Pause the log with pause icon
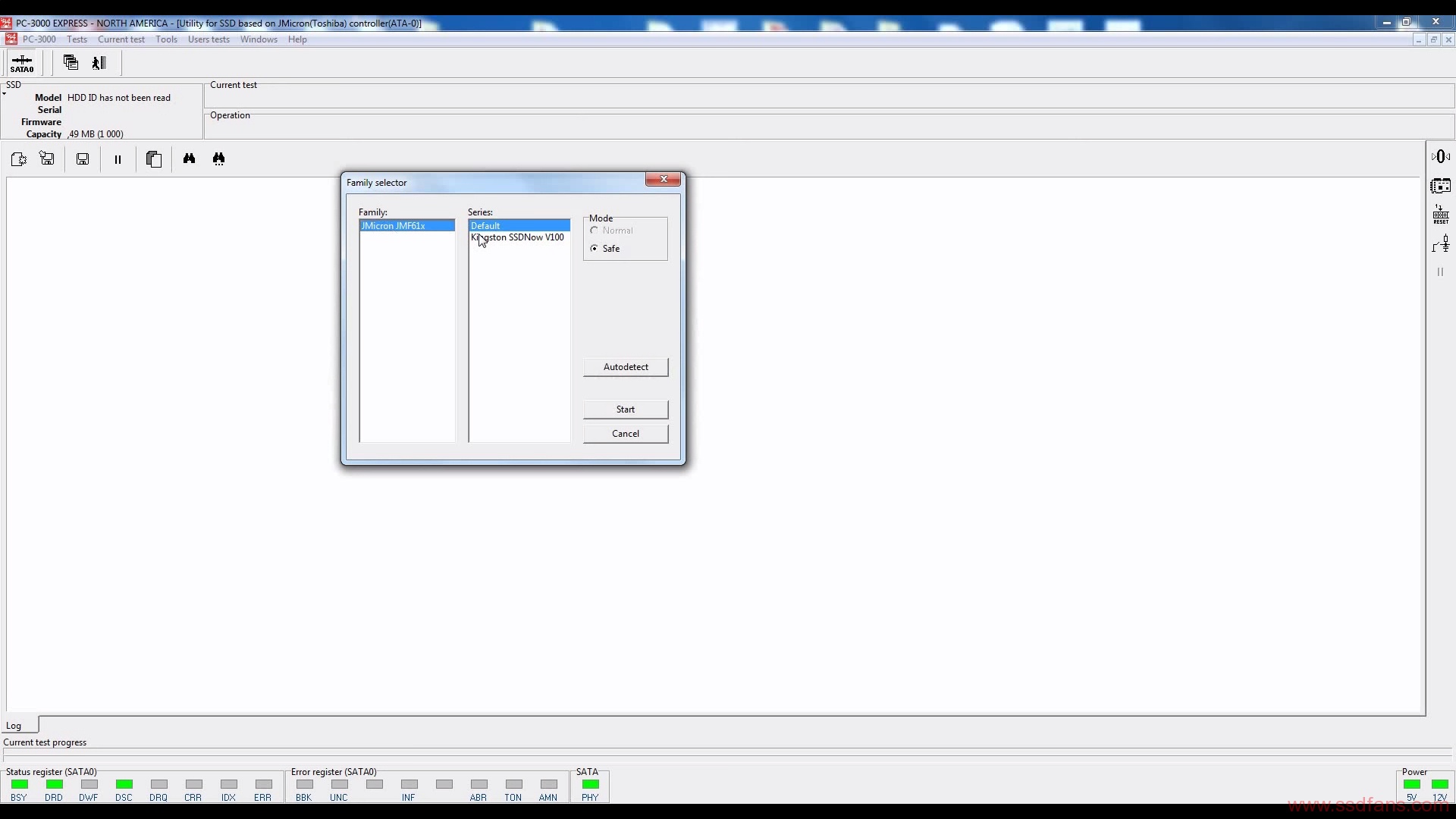 118,159
